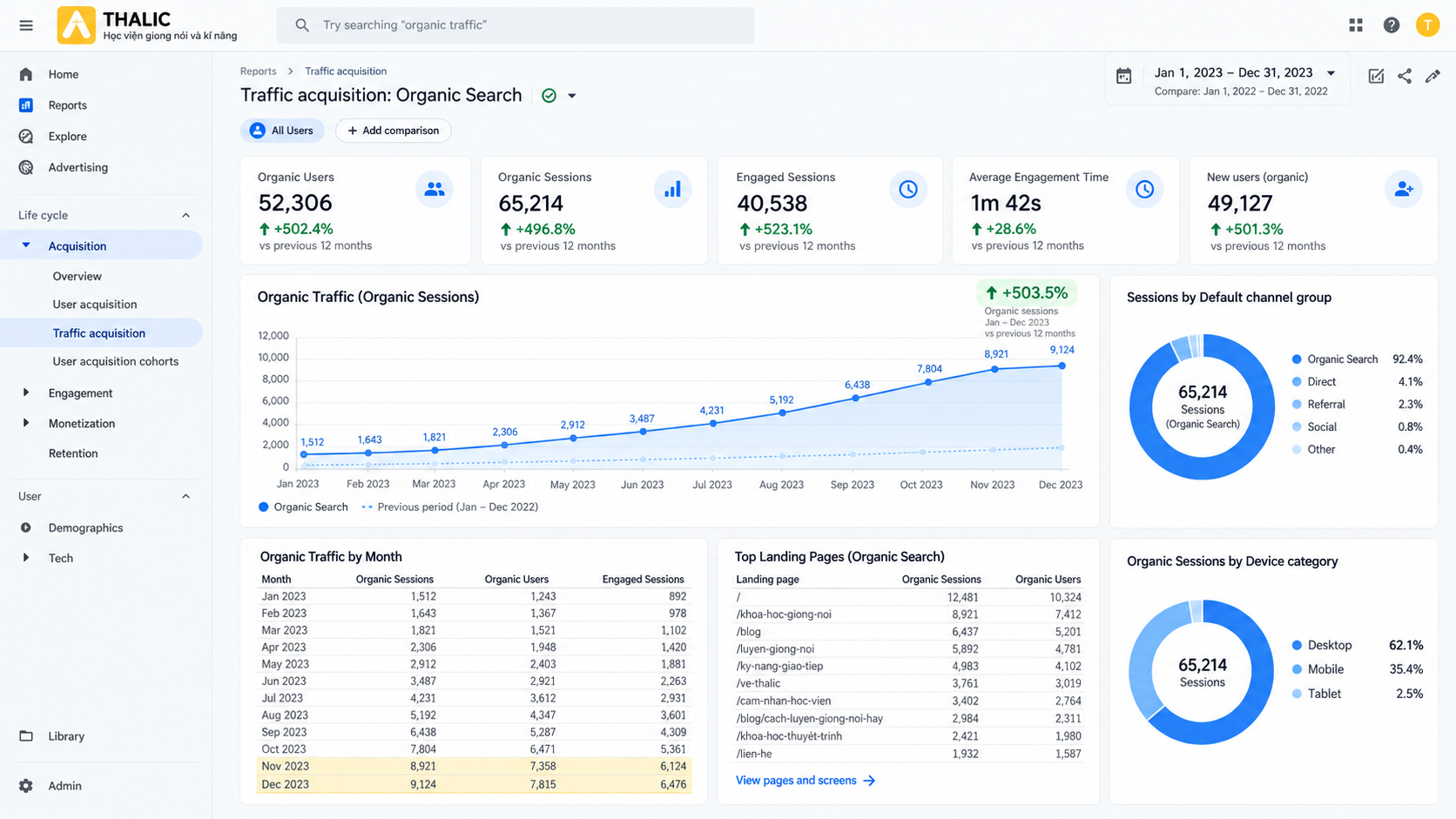This screenshot has width=1456, height=819.
Task: Click the green report status check icon
Action: pos(549,96)
